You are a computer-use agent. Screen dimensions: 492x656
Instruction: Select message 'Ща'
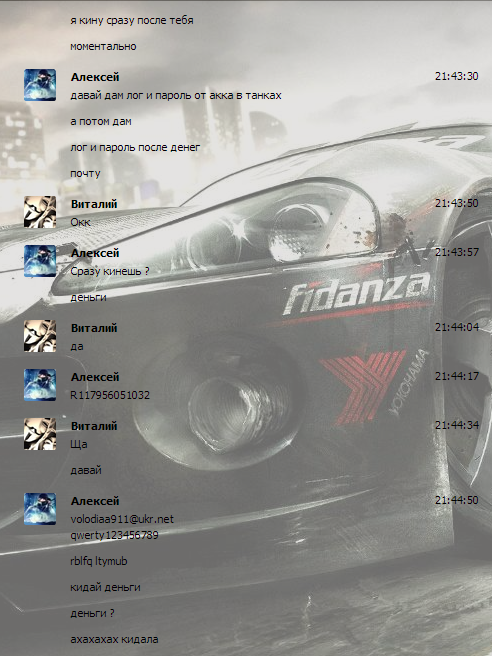coord(79,444)
